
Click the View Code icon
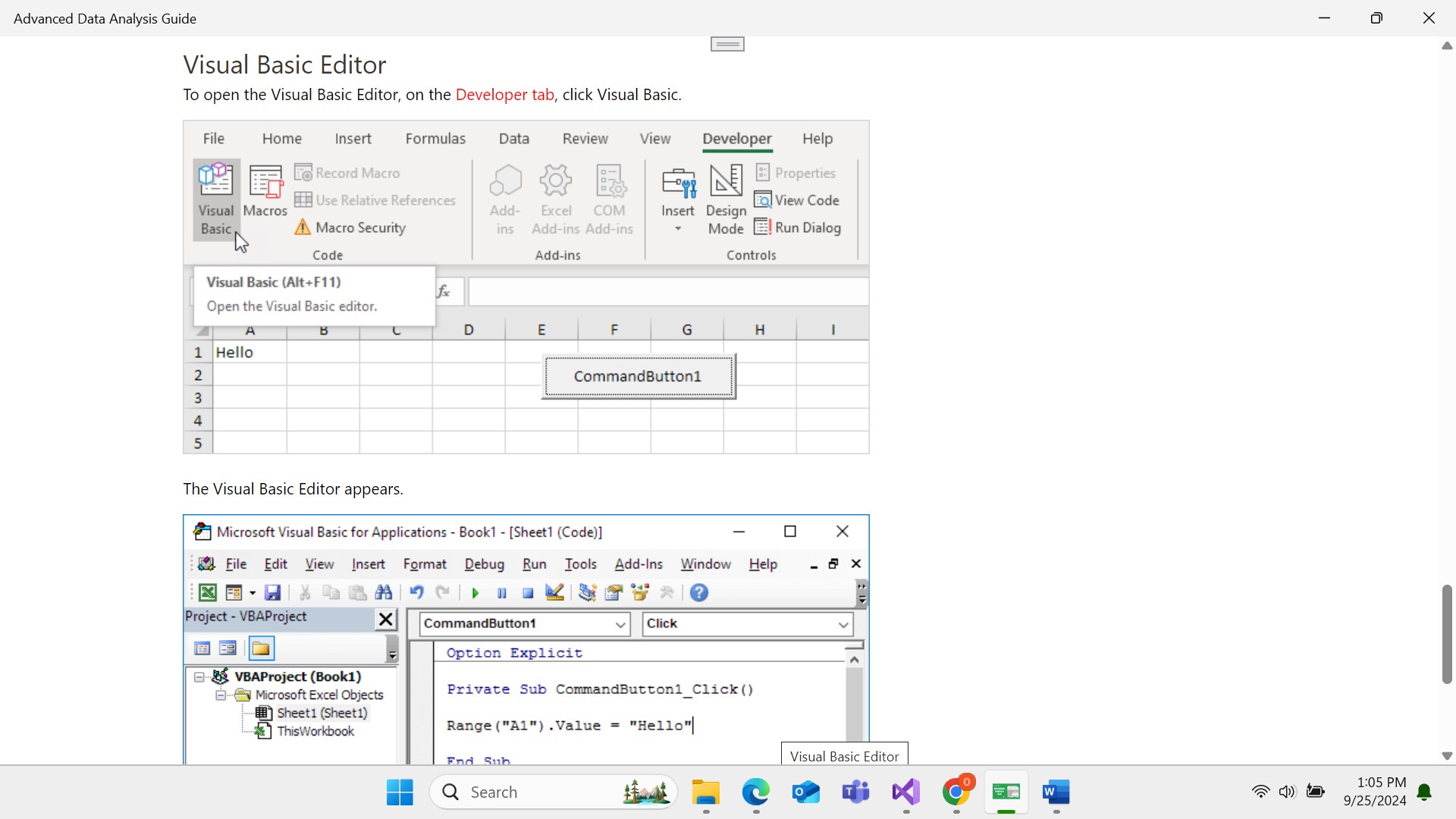coord(763,200)
